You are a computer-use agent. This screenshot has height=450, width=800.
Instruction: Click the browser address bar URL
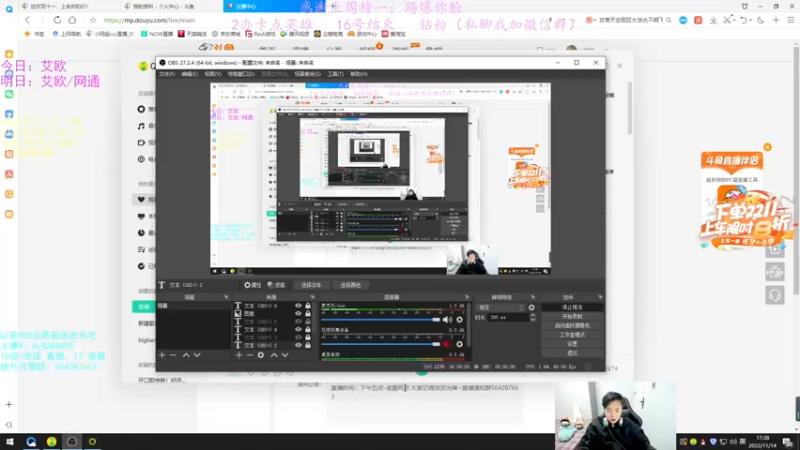pyautogui.click(x=149, y=20)
